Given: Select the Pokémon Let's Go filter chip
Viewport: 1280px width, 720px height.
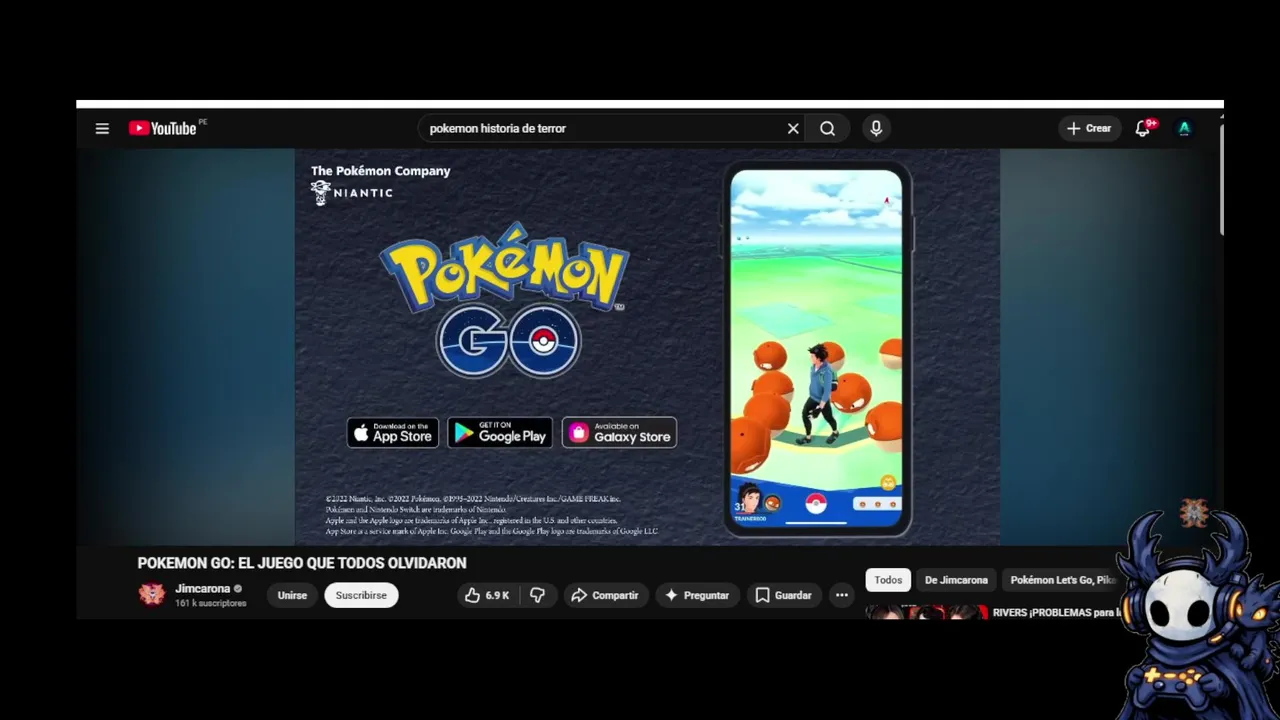Looking at the screenshot, I should 1063,580.
